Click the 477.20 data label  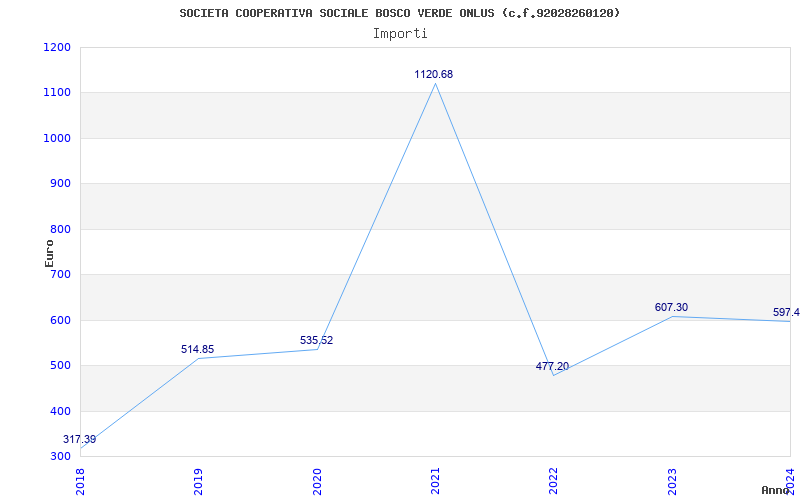coord(552,366)
